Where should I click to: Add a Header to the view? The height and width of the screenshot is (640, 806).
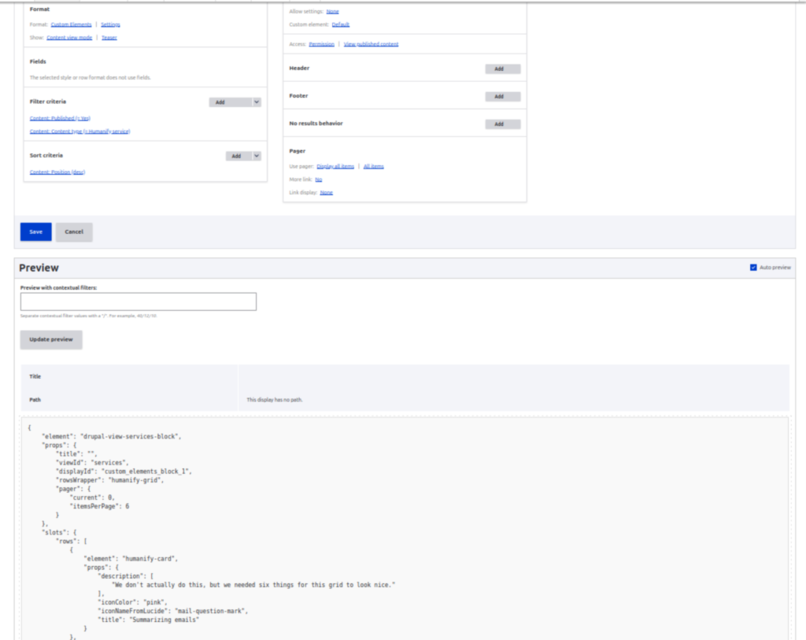(503, 69)
